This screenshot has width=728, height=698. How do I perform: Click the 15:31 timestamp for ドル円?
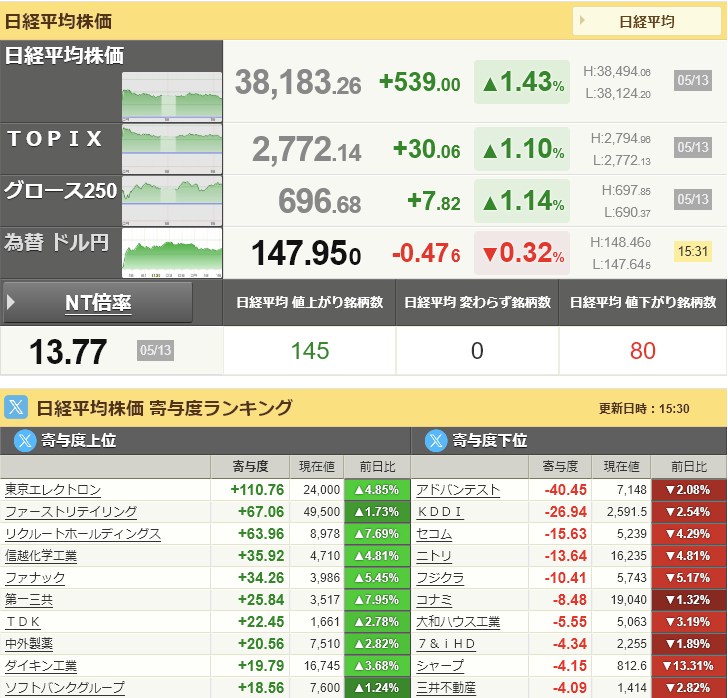(x=693, y=252)
